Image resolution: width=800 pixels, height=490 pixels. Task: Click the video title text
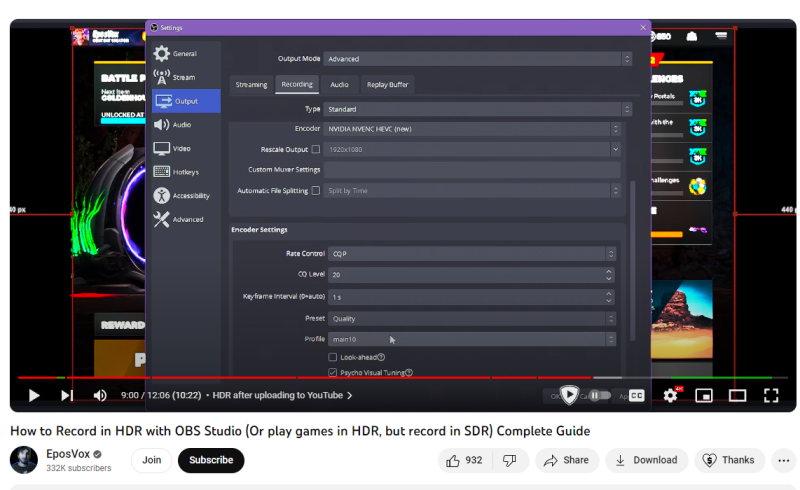coord(300,431)
